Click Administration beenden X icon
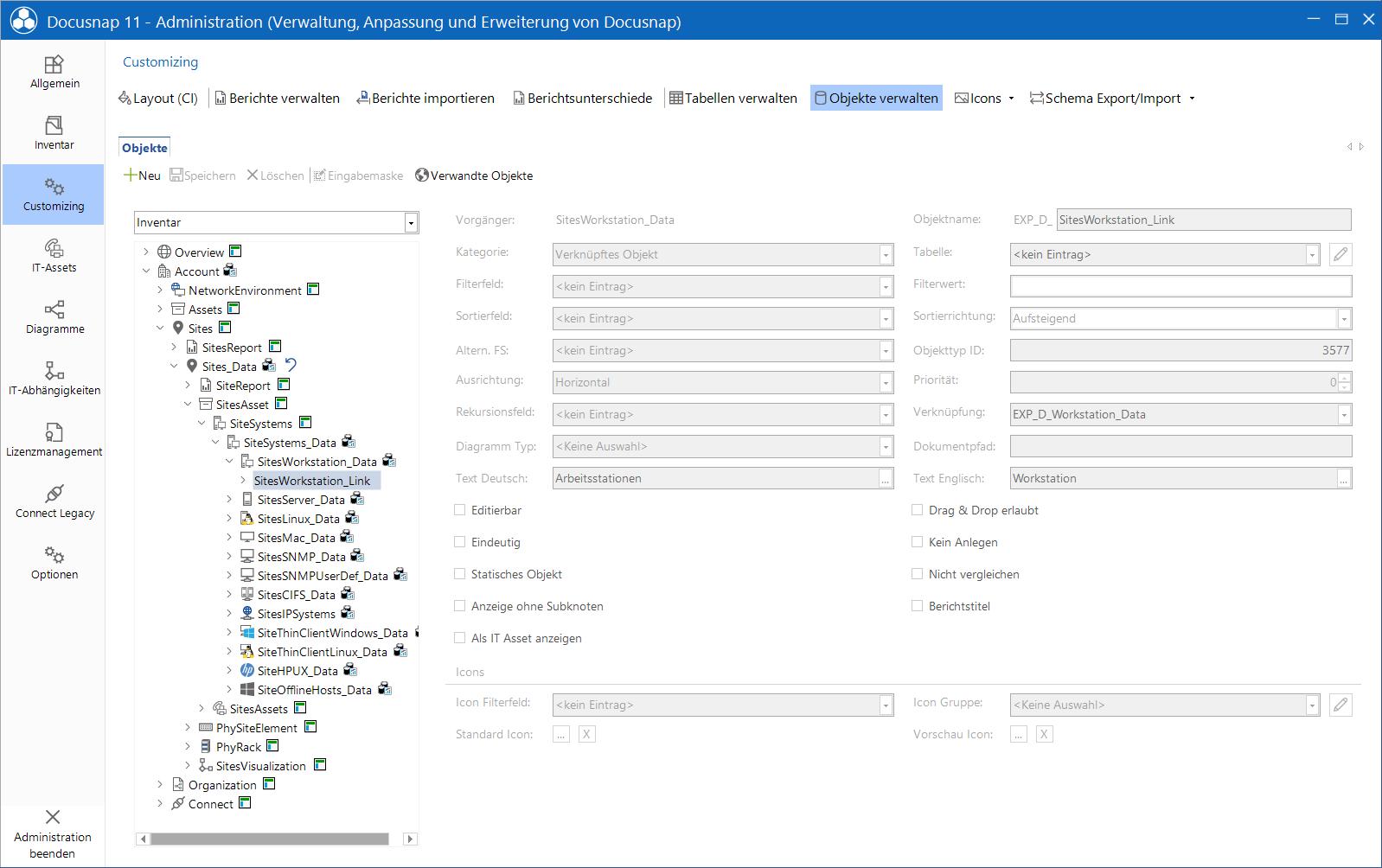1382x868 pixels. pyautogui.click(x=53, y=817)
